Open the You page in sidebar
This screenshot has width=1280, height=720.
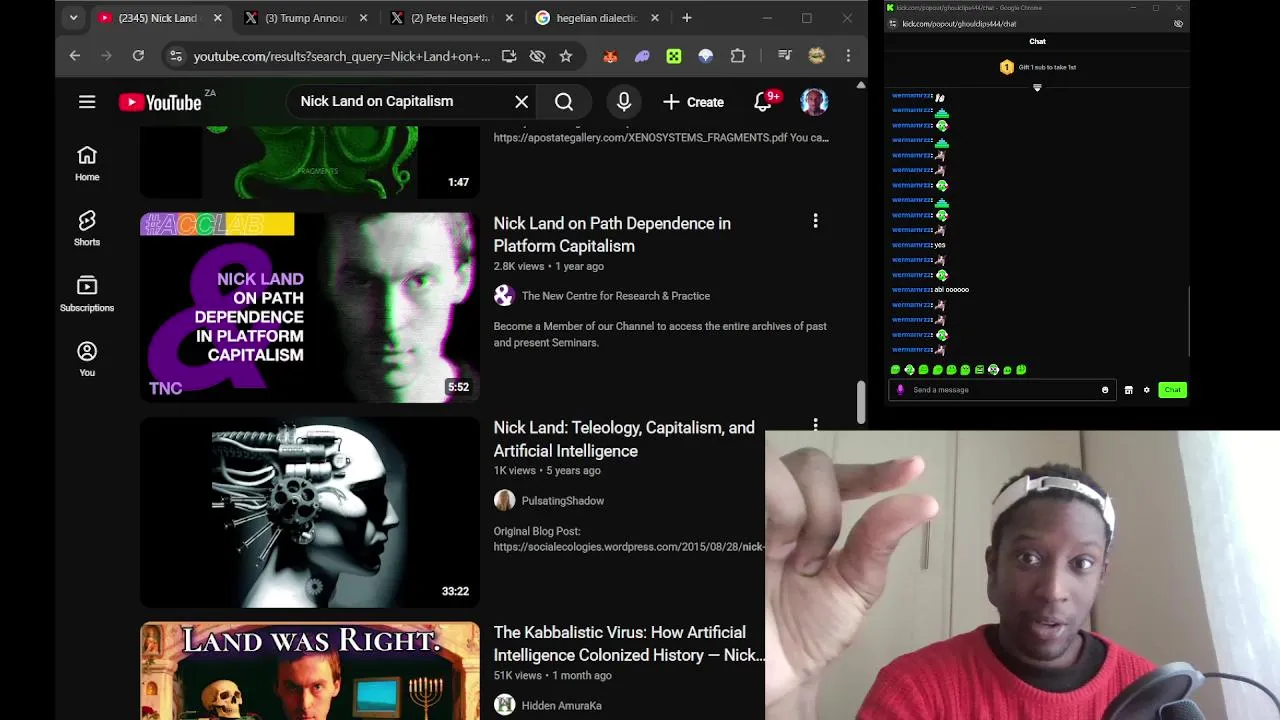(87, 359)
